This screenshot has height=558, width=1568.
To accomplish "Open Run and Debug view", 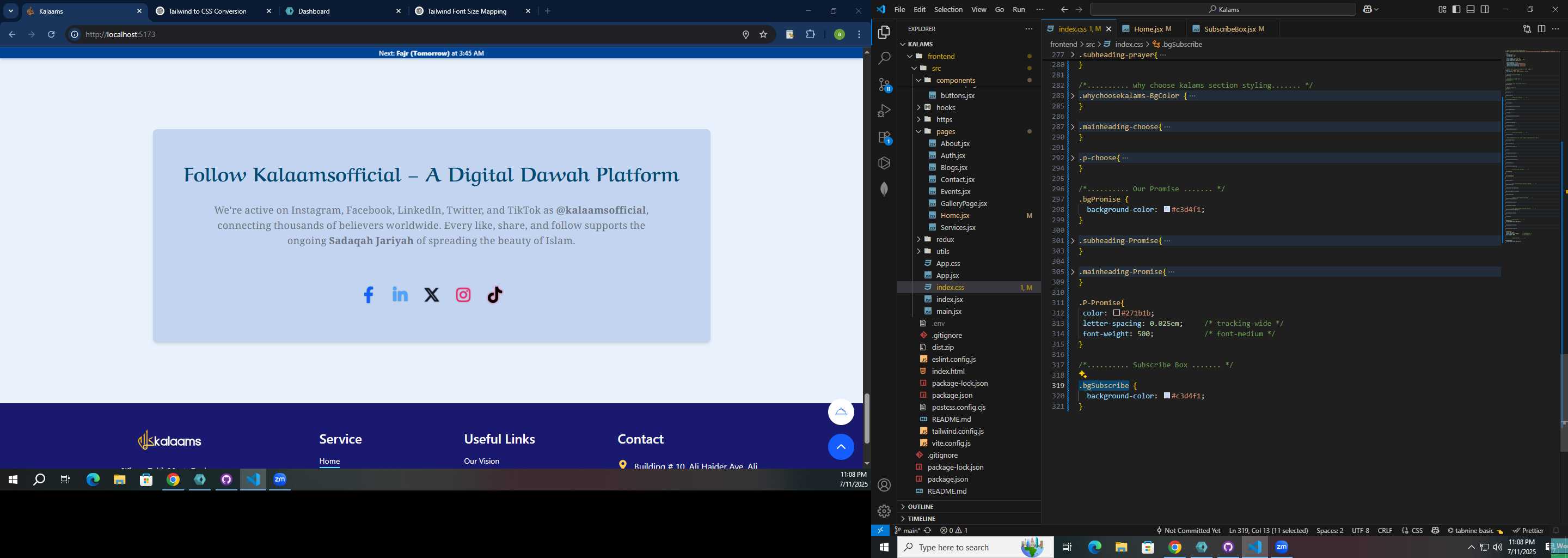I will 884,111.
